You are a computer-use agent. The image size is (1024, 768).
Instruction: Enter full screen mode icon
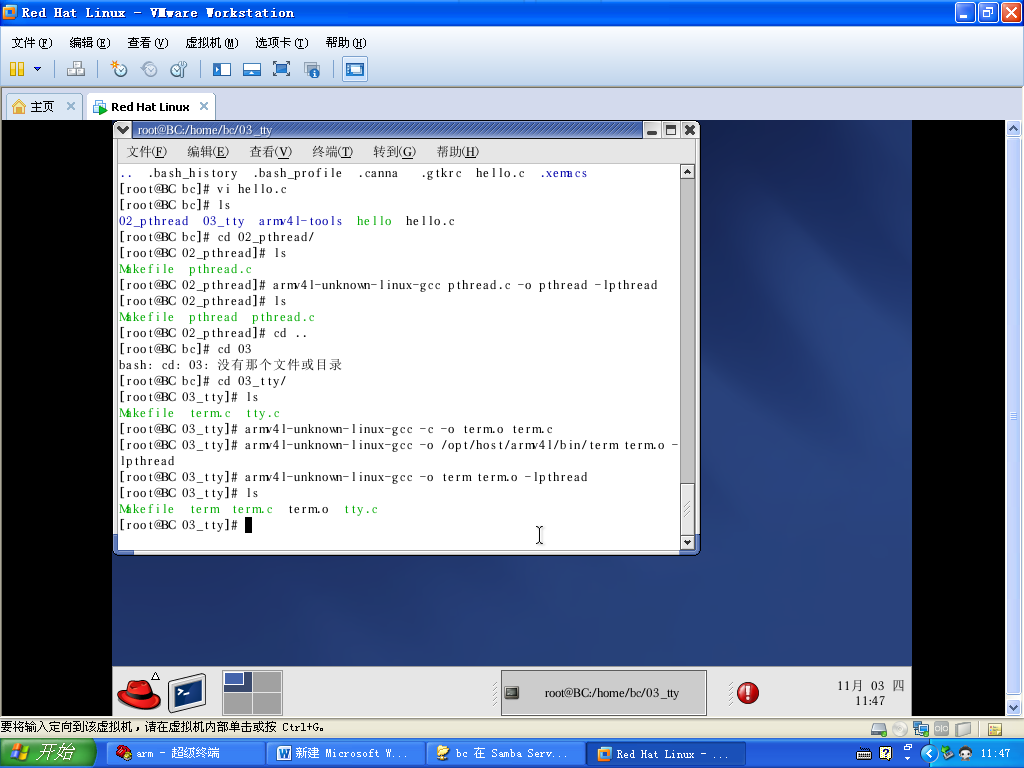click(281, 69)
